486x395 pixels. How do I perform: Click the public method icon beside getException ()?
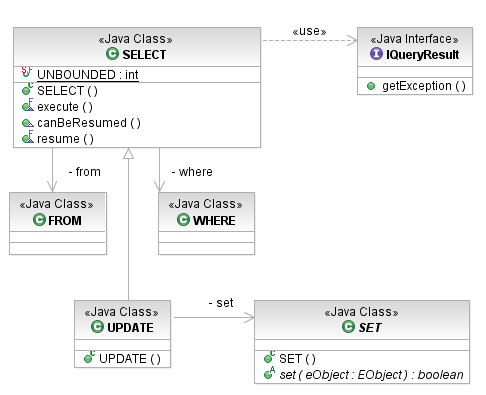click(371, 86)
